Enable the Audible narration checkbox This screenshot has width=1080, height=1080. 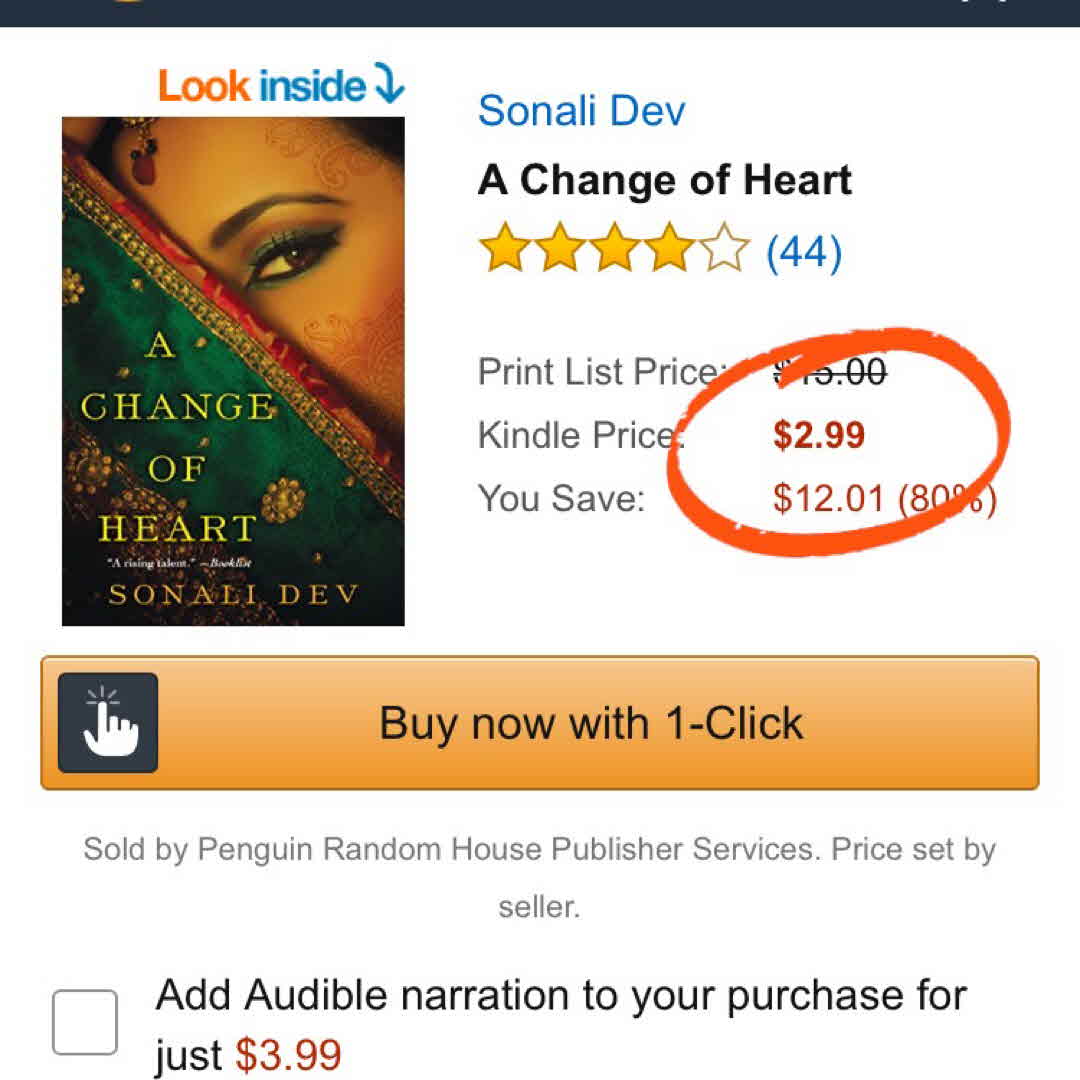(x=85, y=1022)
